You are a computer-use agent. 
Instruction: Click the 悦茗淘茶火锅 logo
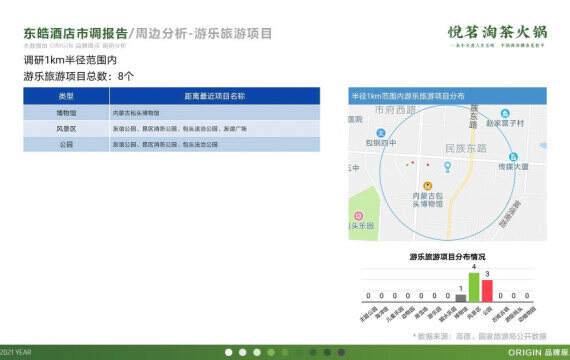pyautogui.click(x=497, y=35)
